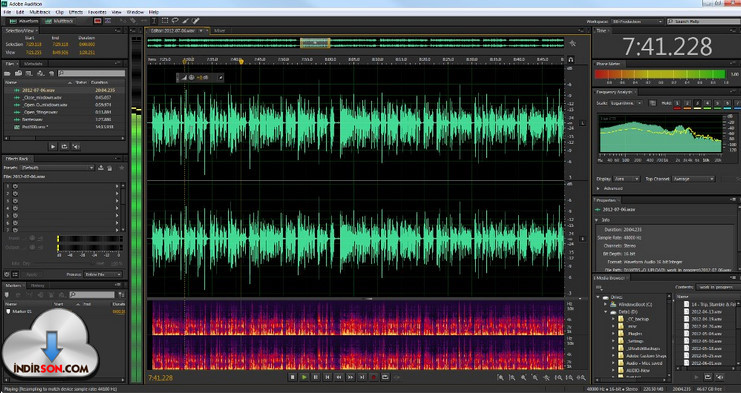The image size is (741, 393).
Task: Toggle Hold button 1 in Frequency Analysis
Action: 677,103
